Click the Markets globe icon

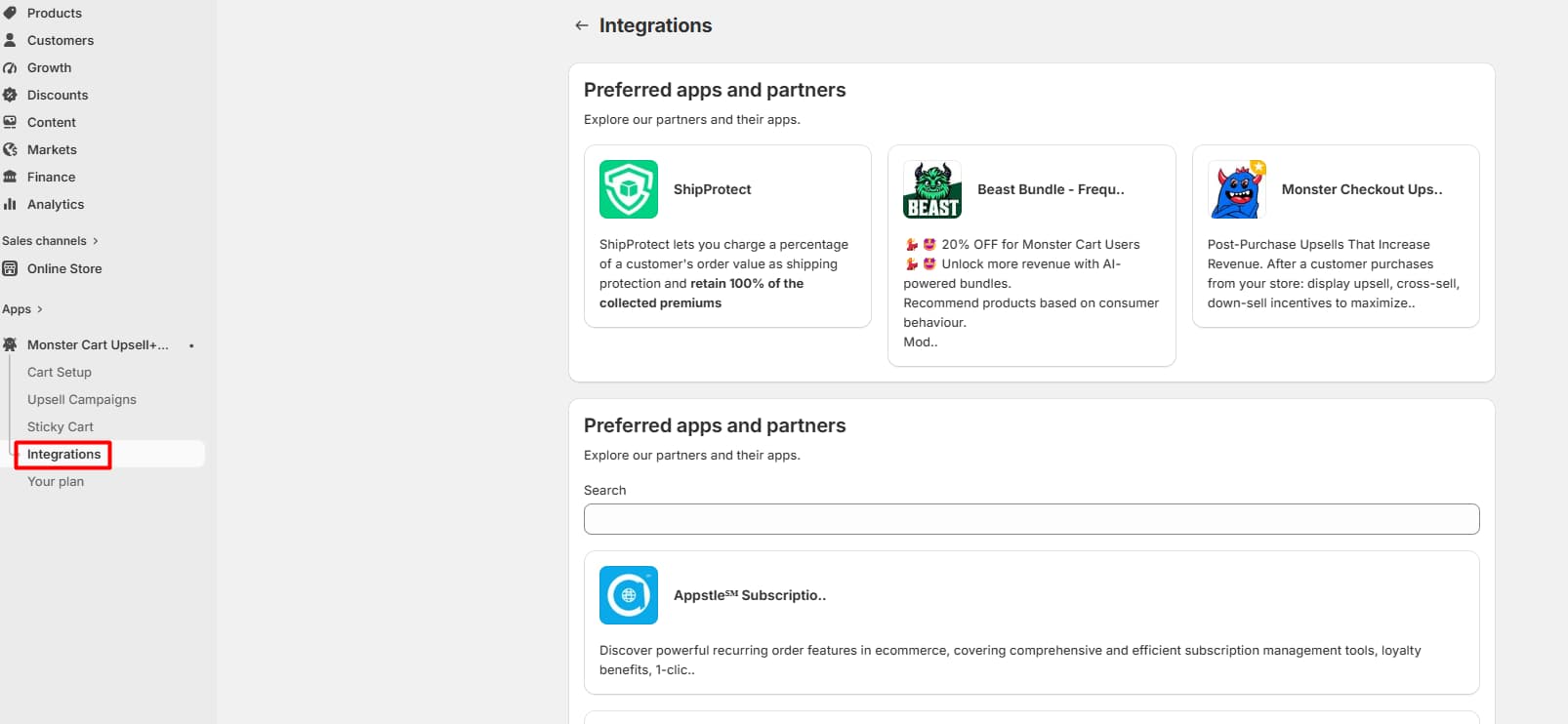coord(10,149)
